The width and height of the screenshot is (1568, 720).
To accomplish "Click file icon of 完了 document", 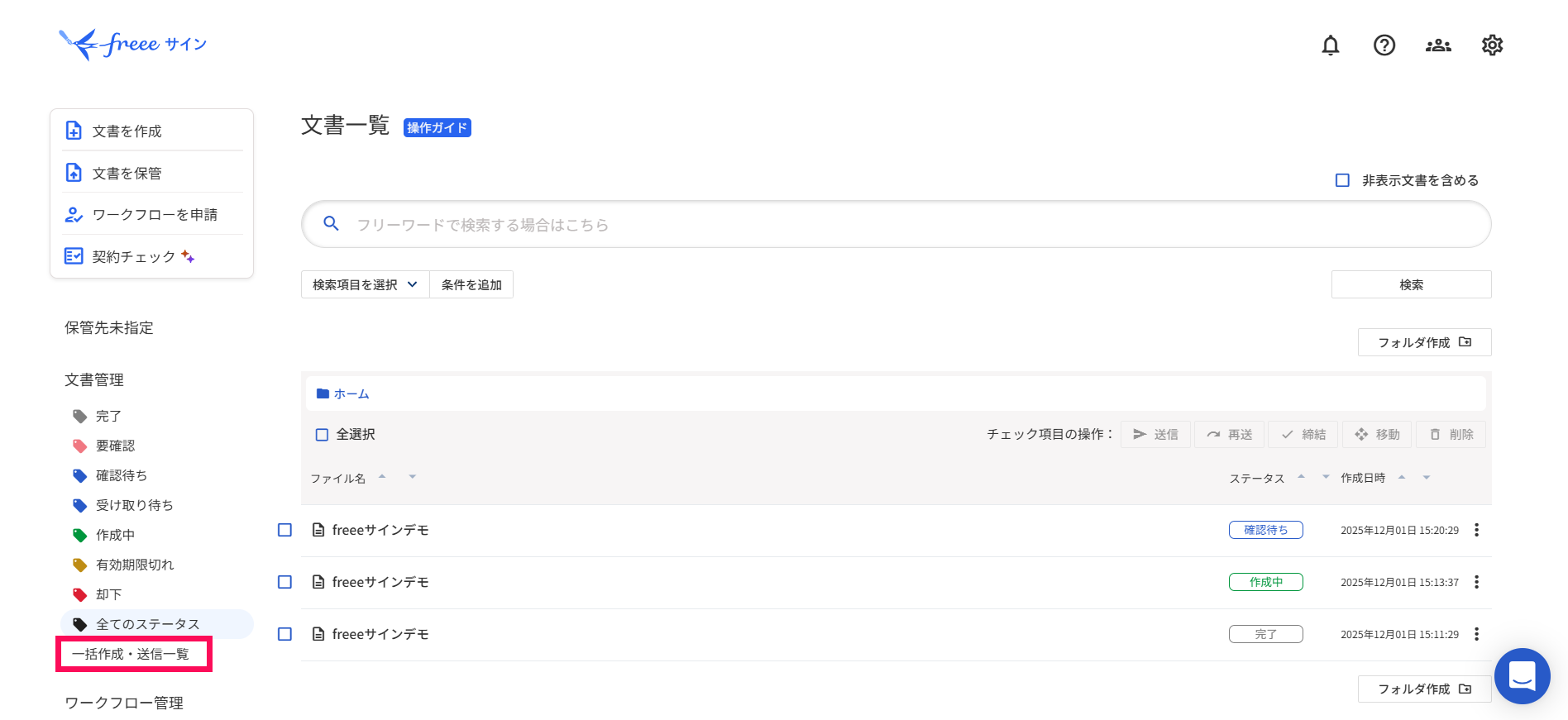I will tap(318, 635).
